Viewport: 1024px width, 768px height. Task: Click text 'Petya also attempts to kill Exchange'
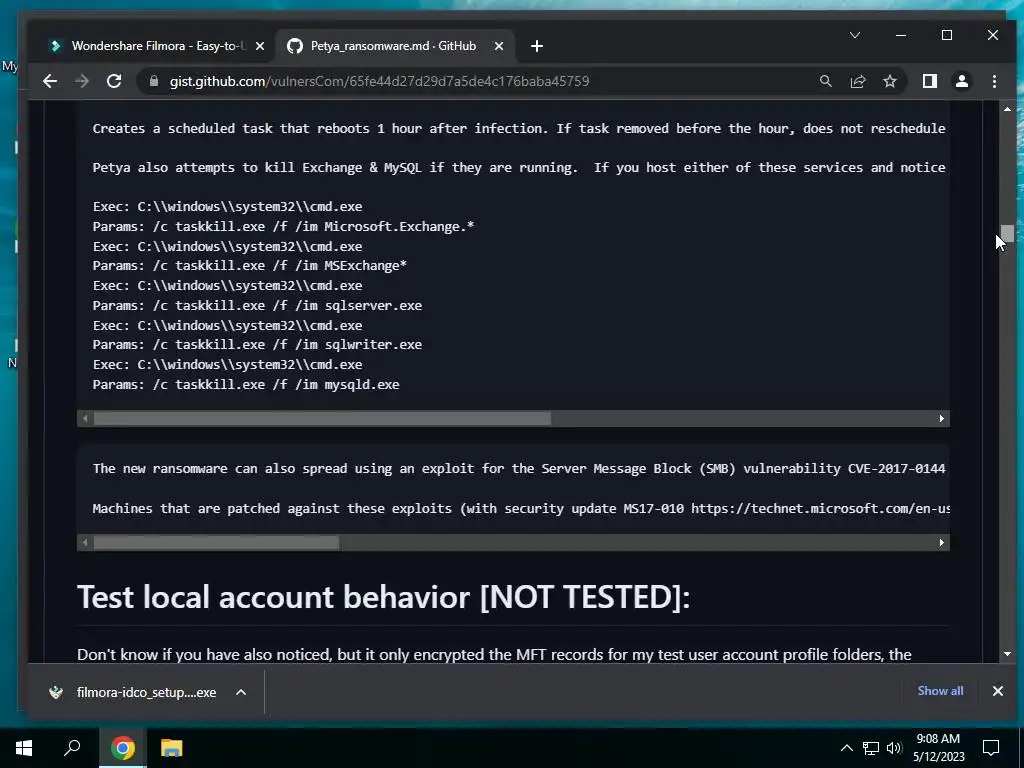tap(227, 168)
